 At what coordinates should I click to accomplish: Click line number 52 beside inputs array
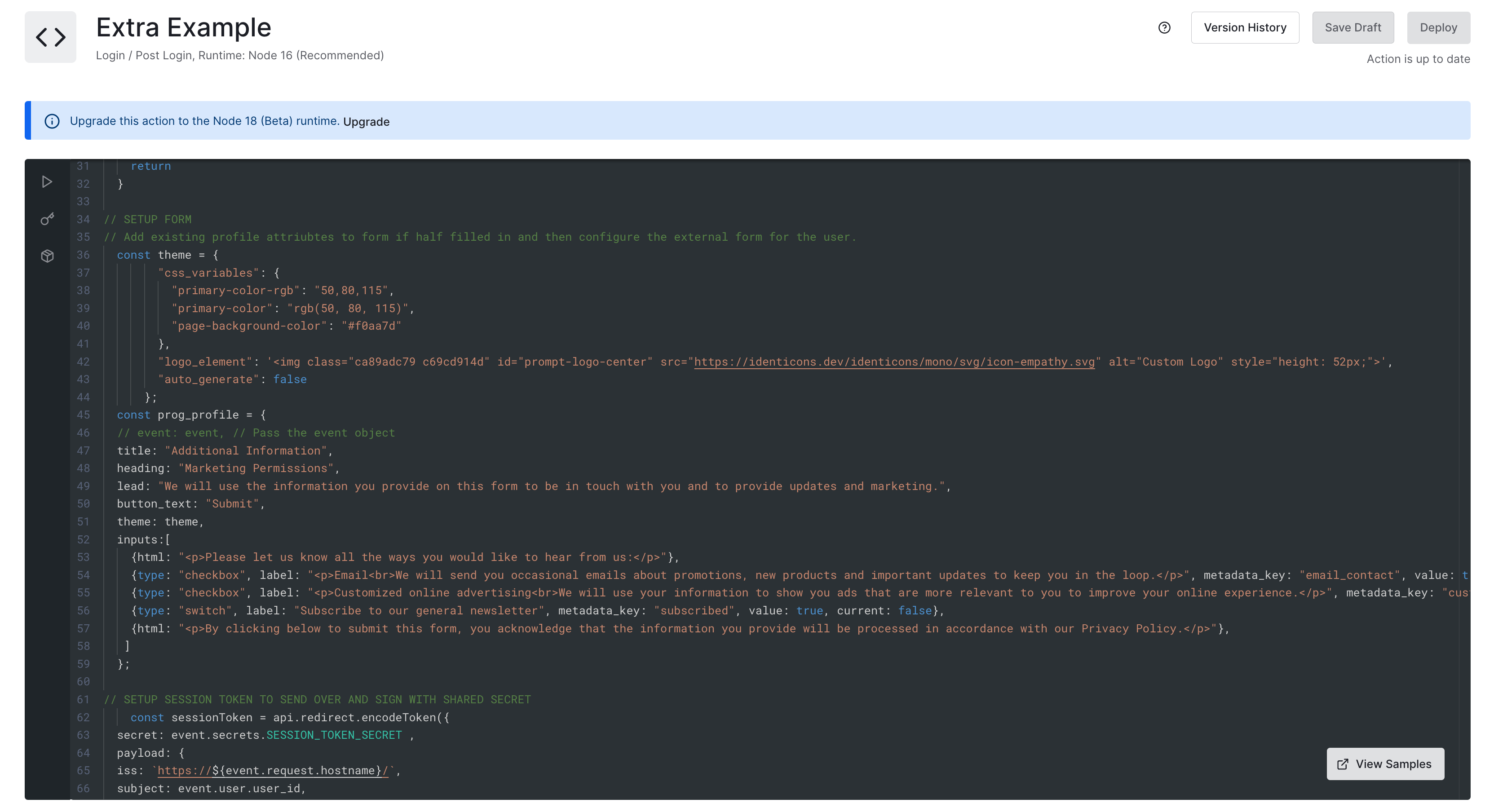84,540
